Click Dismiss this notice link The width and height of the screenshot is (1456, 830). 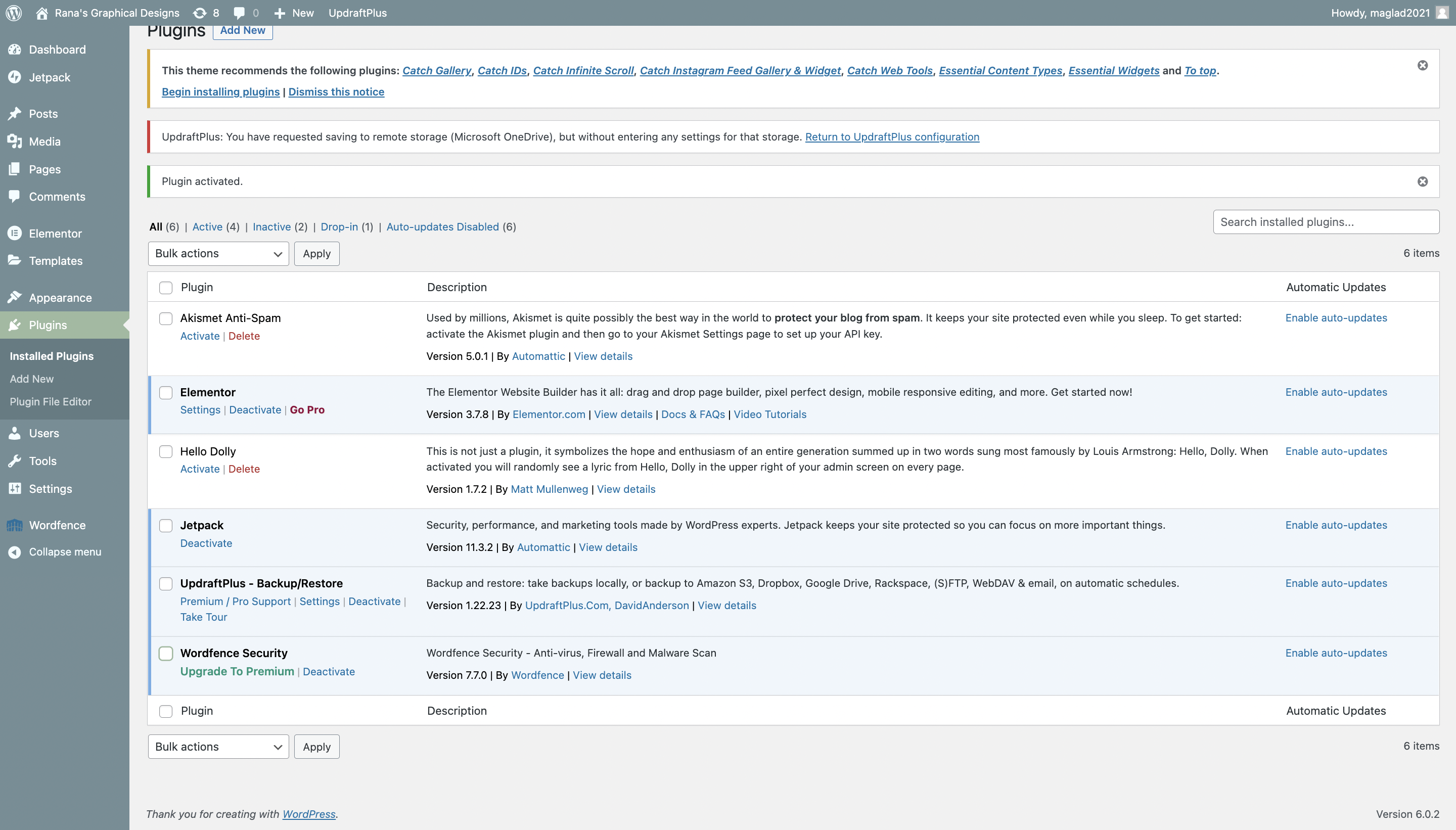336,92
